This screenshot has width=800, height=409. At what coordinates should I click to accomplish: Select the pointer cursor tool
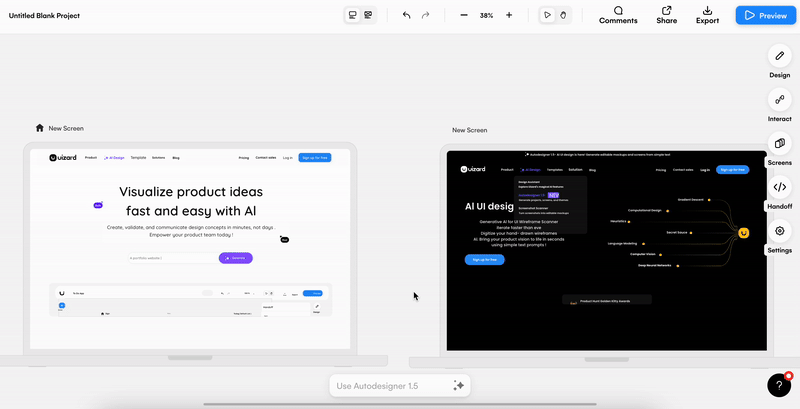pyautogui.click(x=547, y=15)
